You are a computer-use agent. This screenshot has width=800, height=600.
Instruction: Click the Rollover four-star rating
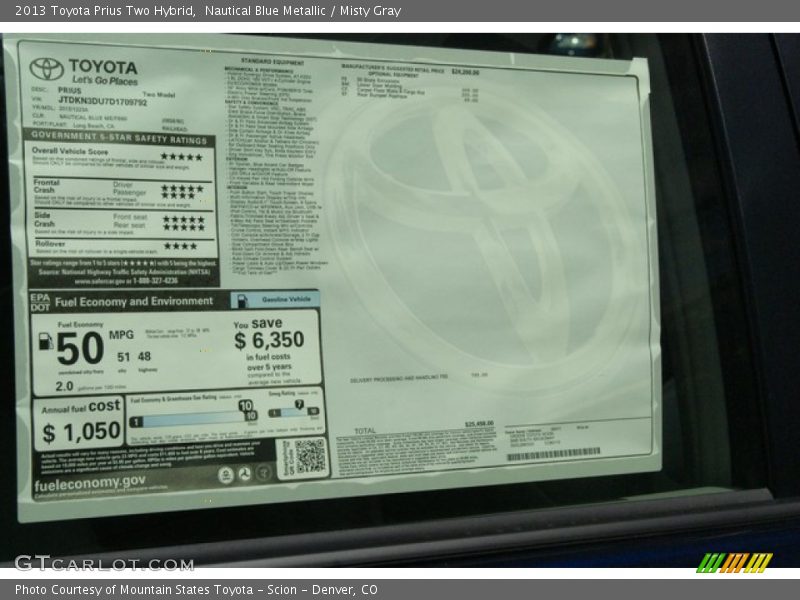tap(181, 246)
